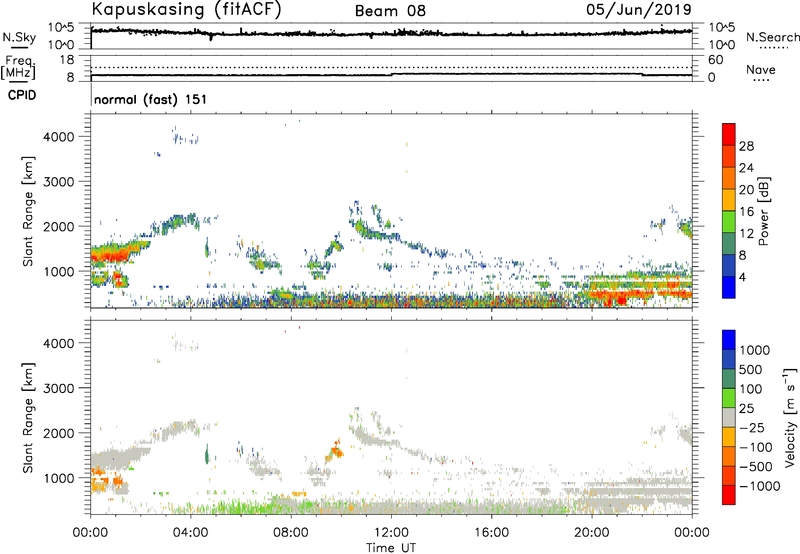Click the 'Slant Range [km]' label of velocity panel
800x554 pixels.
28,418
